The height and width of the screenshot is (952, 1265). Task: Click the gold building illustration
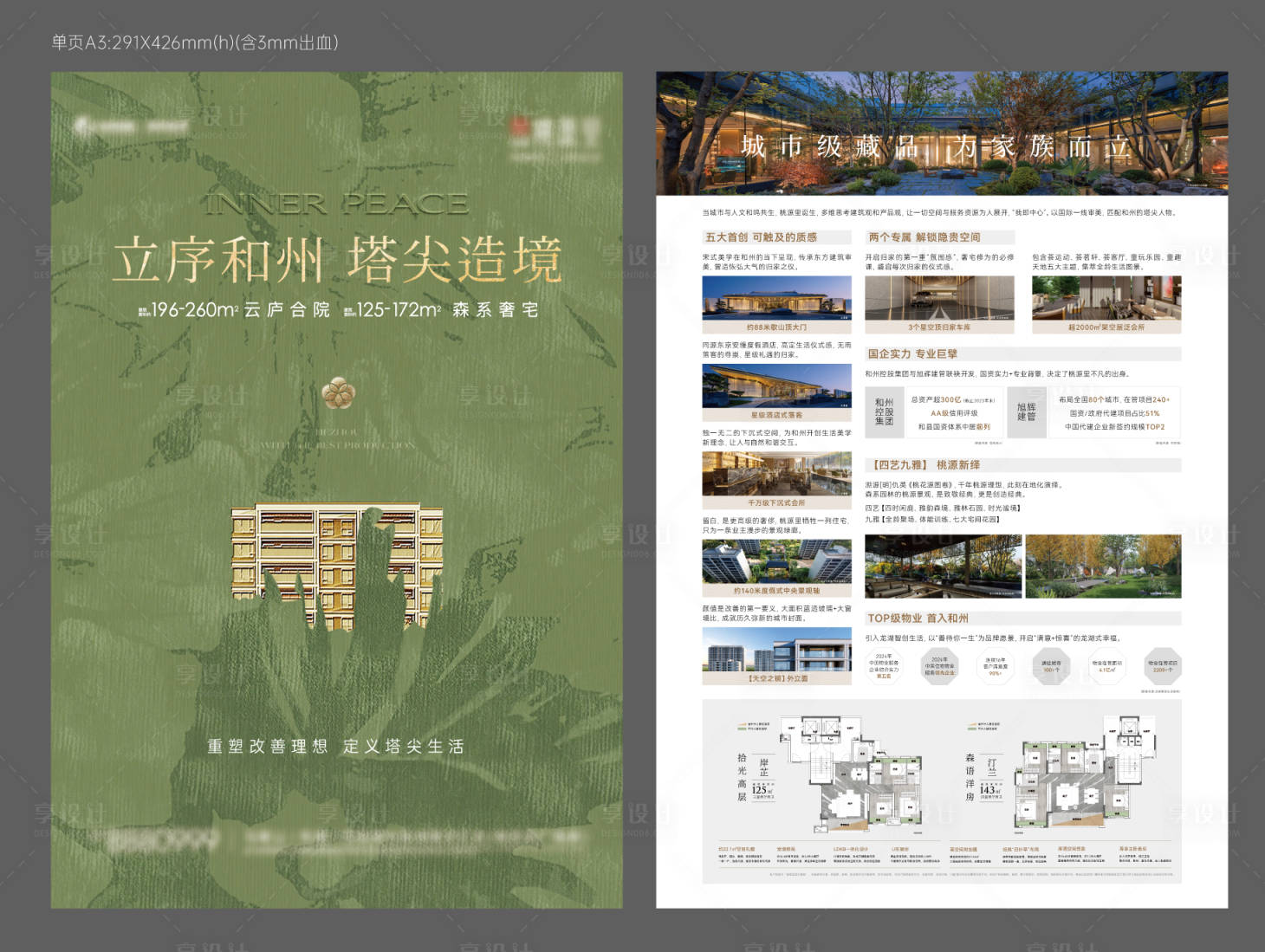click(x=337, y=563)
